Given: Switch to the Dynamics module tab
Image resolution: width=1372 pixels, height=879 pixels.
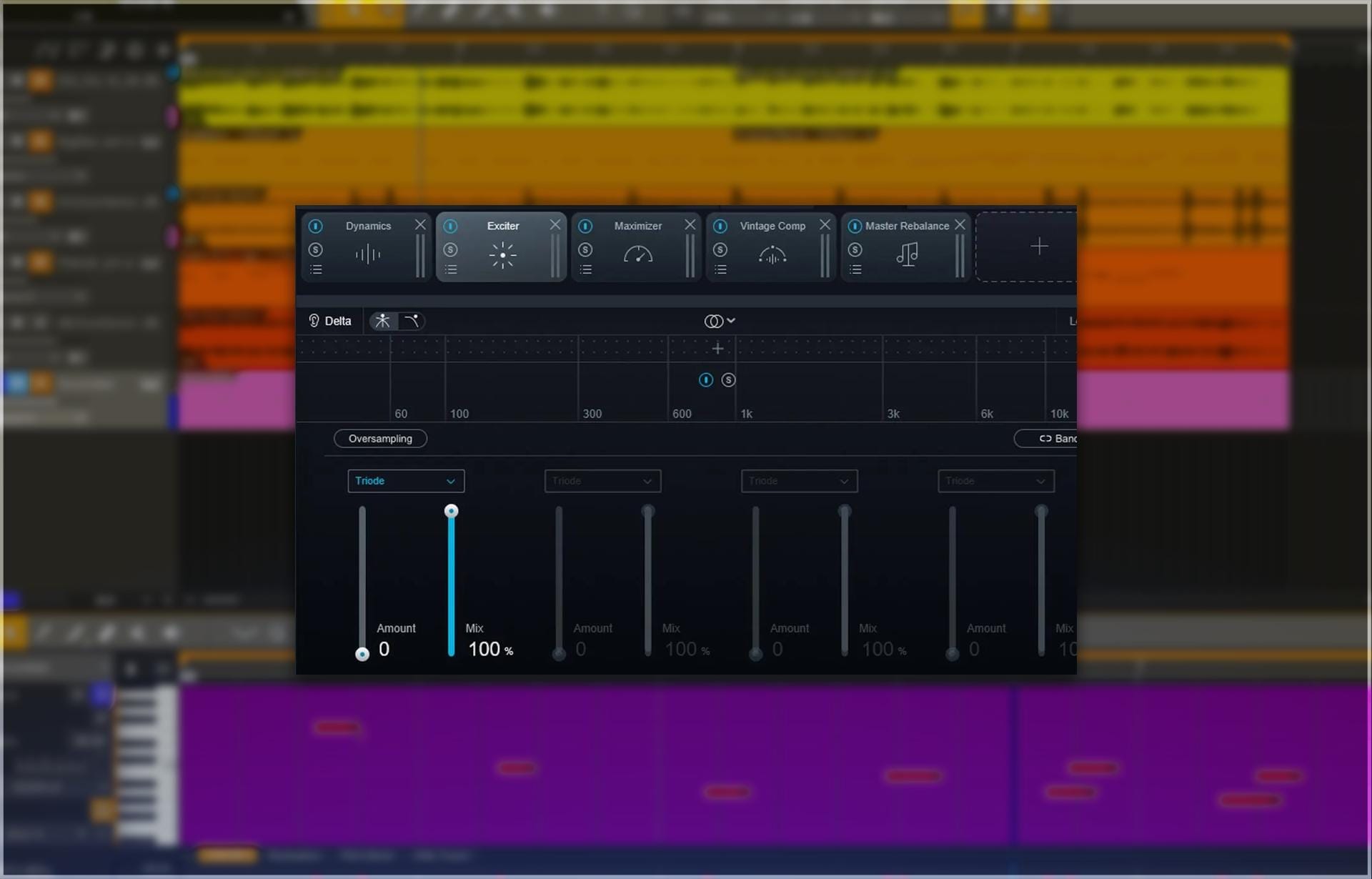Looking at the screenshot, I should pos(366,247).
